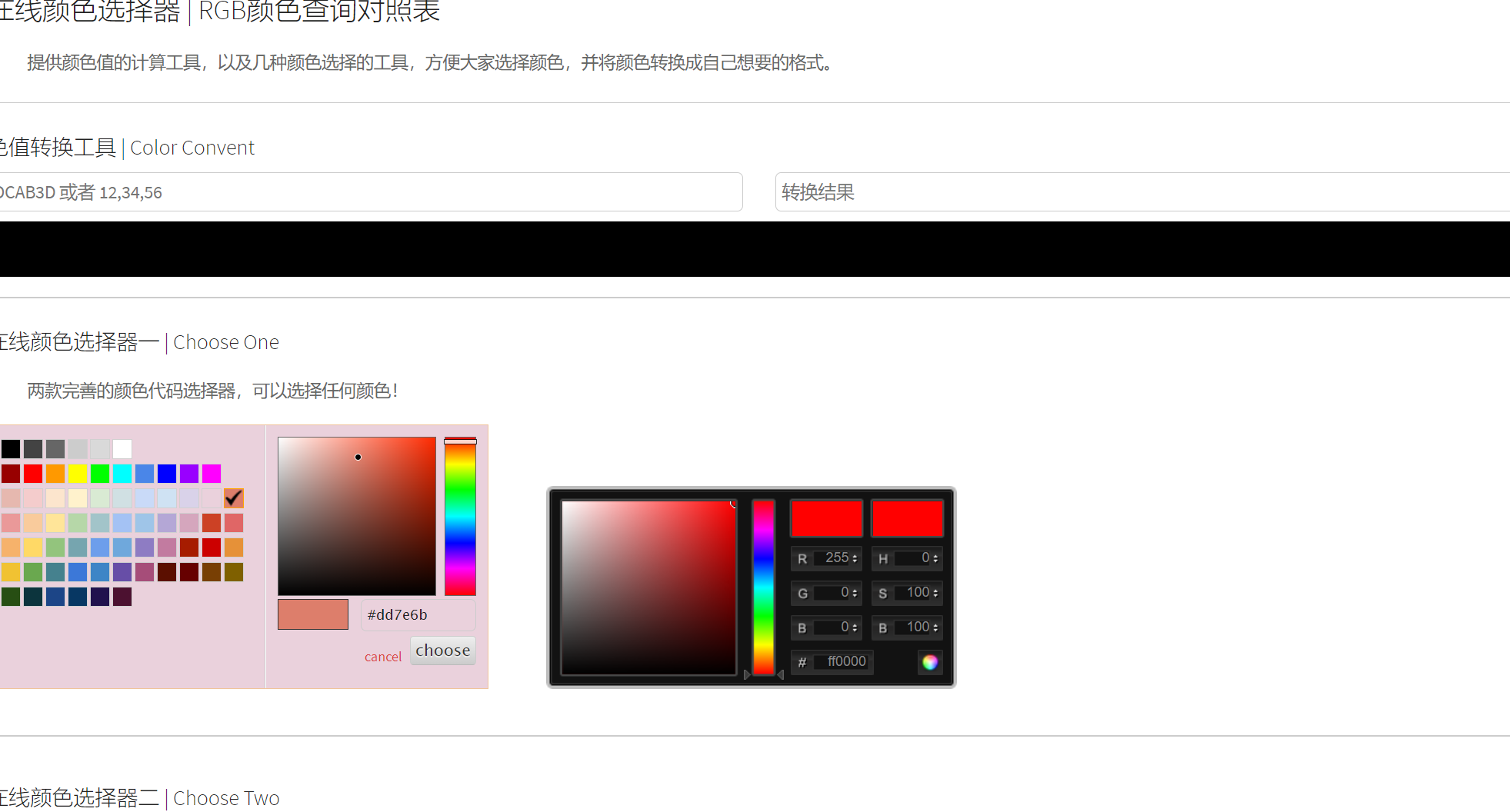Image resolution: width=1510 pixels, height=812 pixels.
Task: Click the color wheel submit icon
Action: [x=930, y=662]
